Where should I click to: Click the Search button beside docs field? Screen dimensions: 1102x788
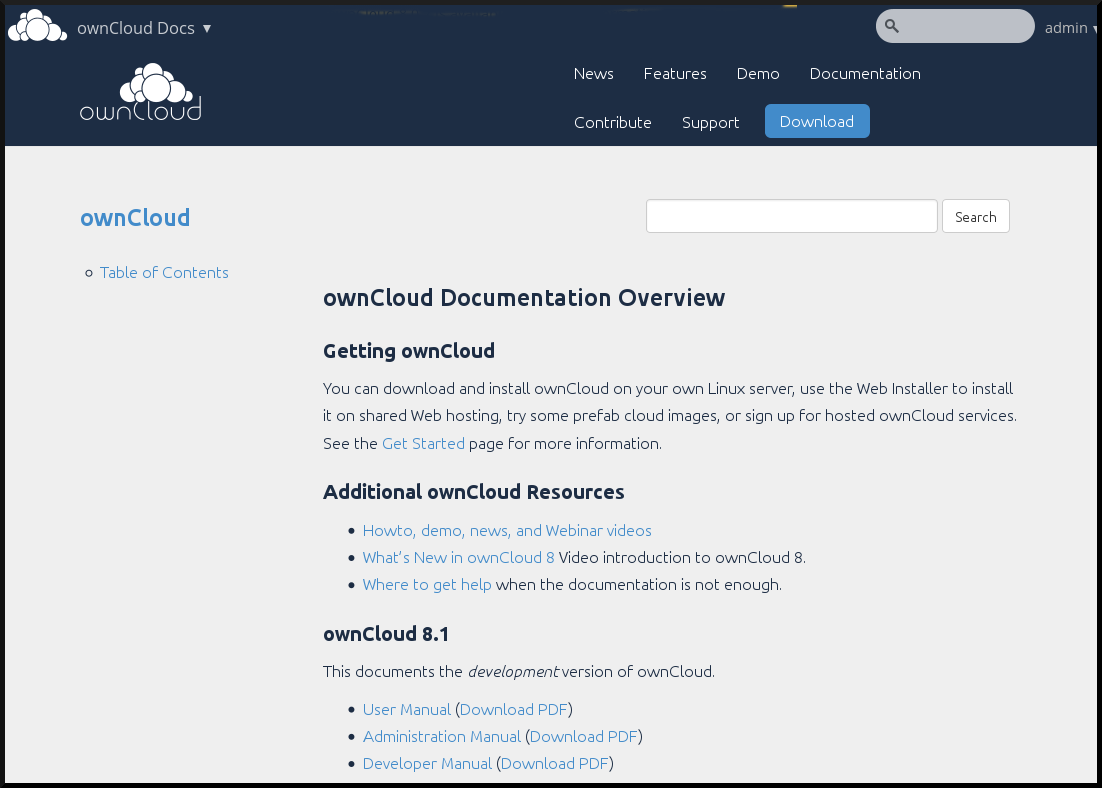coord(975,217)
